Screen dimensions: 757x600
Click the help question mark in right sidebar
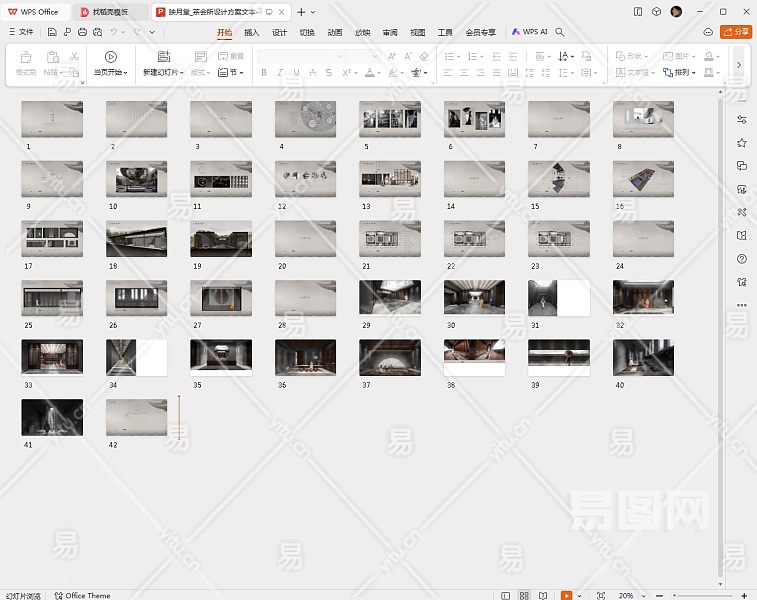pyautogui.click(x=741, y=259)
